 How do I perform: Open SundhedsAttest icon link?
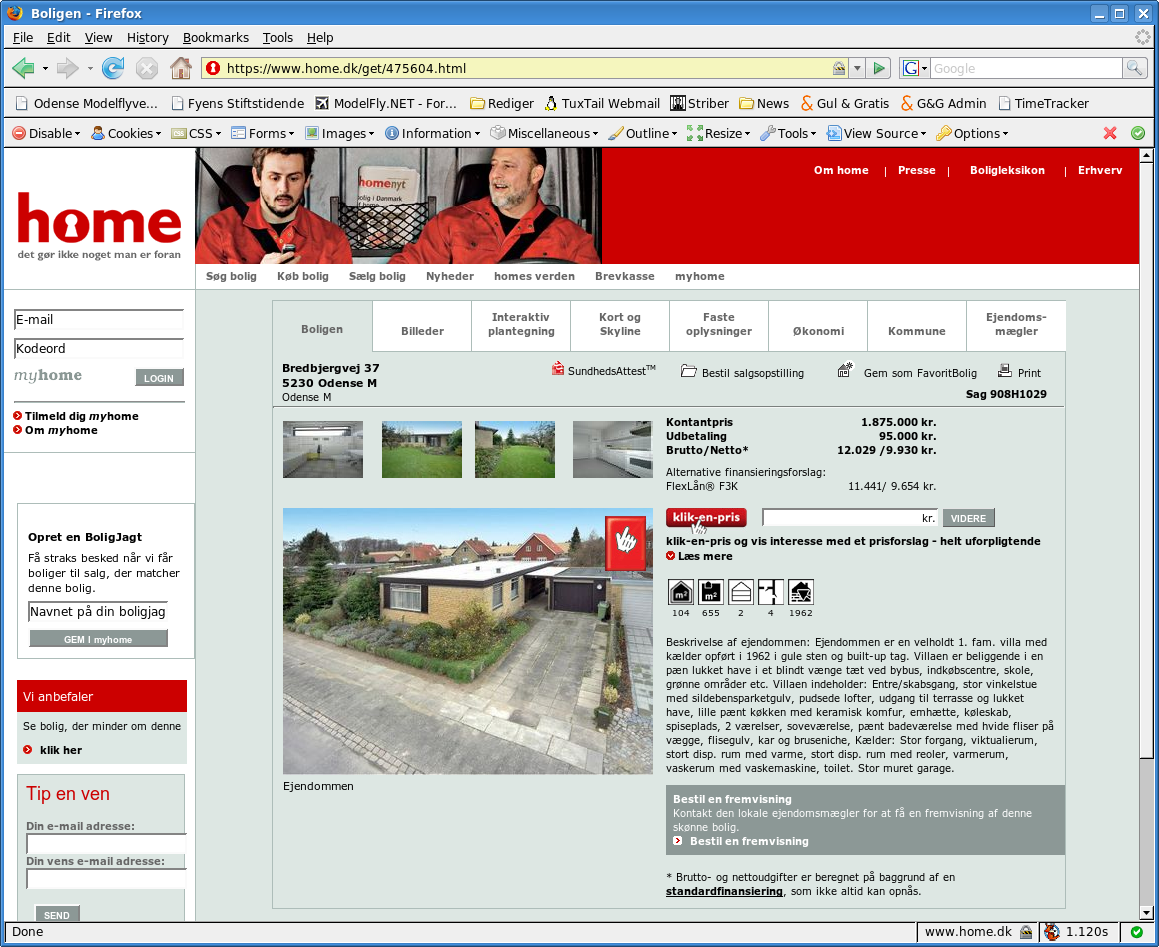[x=558, y=368]
